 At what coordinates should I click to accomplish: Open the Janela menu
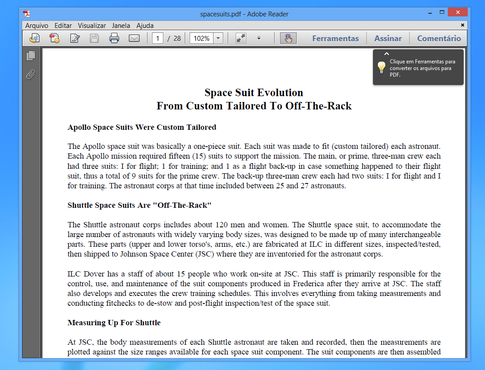pos(121,25)
